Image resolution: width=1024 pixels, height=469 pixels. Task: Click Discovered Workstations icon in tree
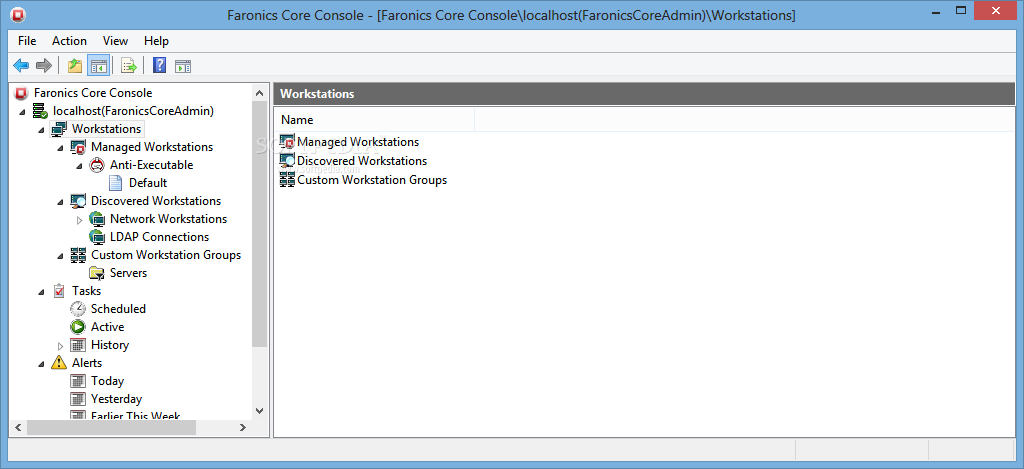click(78, 201)
